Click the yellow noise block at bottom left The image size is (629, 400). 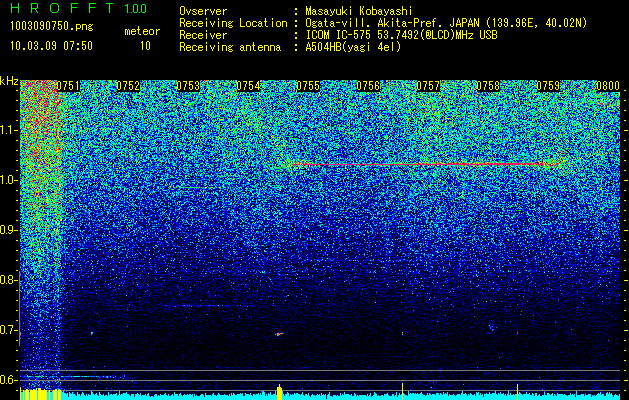[x=41, y=394]
